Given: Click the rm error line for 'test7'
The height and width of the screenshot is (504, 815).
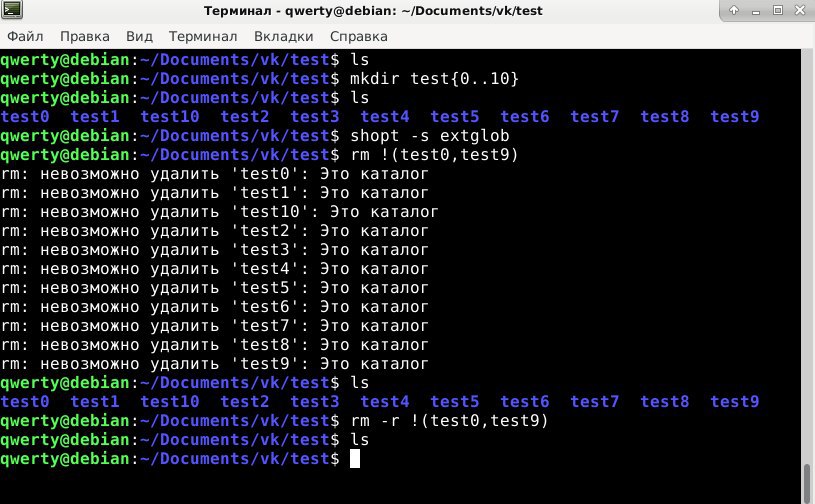Looking at the screenshot, I should (214, 326).
